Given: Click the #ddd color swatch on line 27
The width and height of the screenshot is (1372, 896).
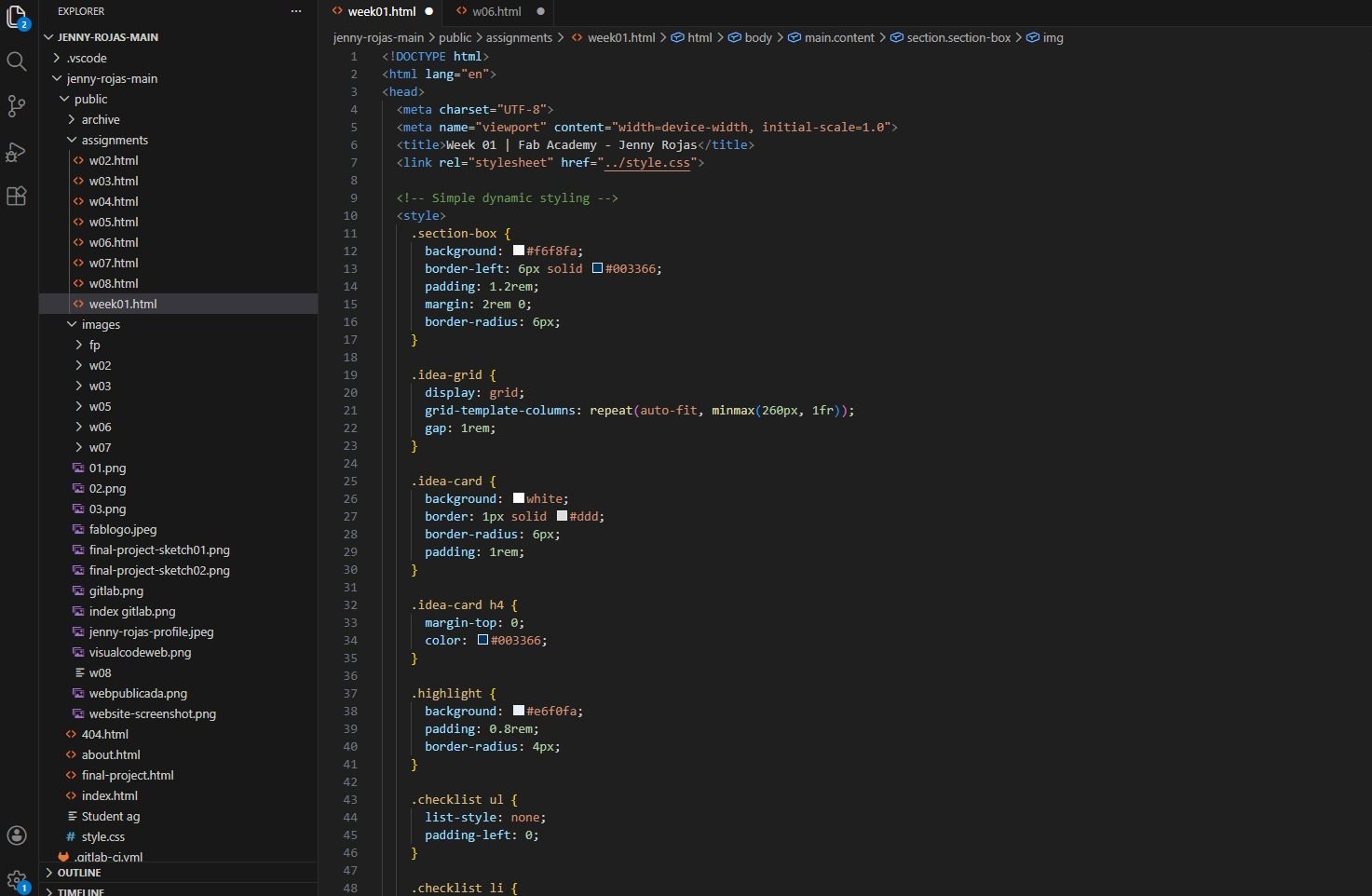Looking at the screenshot, I should pyautogui.click(x=562, y=516).
